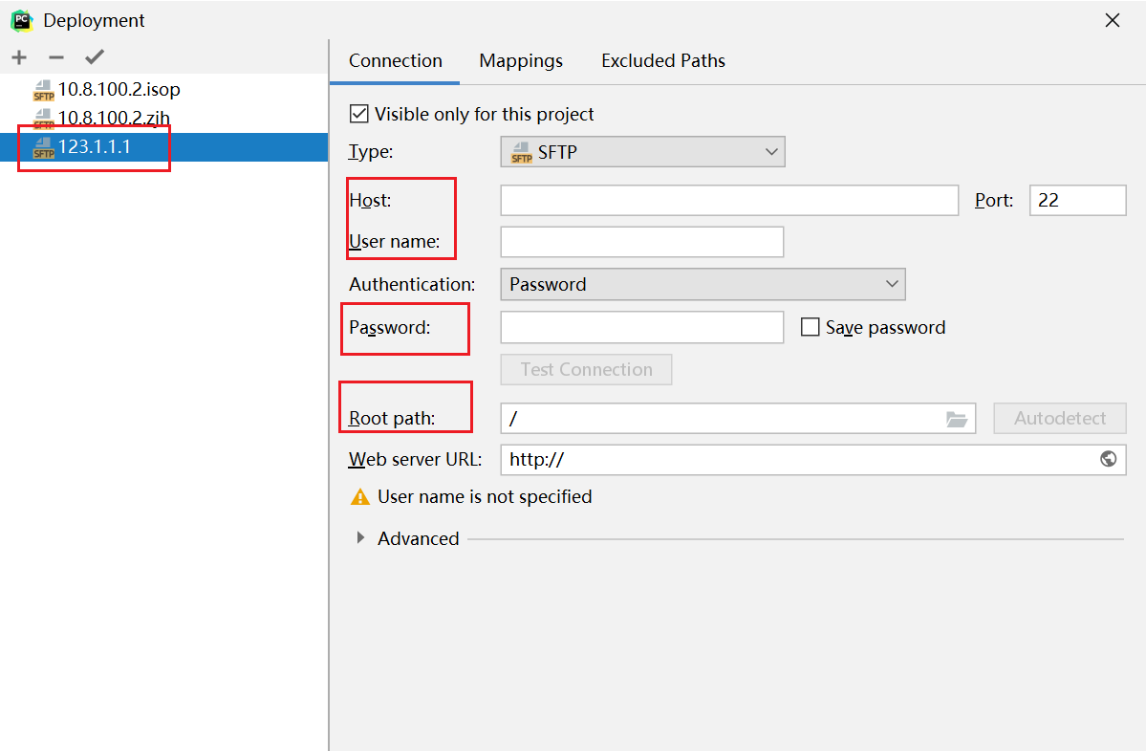Click the Host input field
This screenshot has width=1147, height=751.
click(729, 200)
